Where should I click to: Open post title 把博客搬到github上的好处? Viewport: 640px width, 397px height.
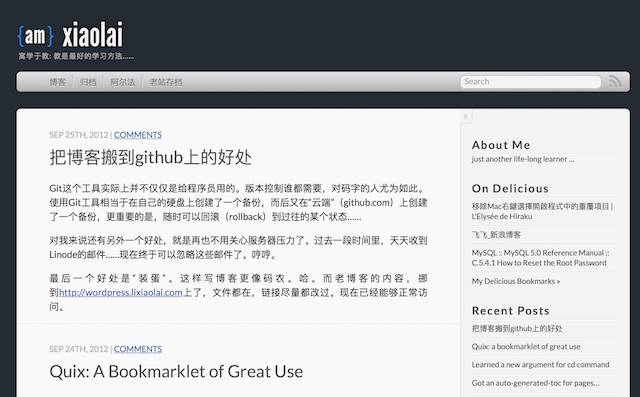[x=151, y=157]
